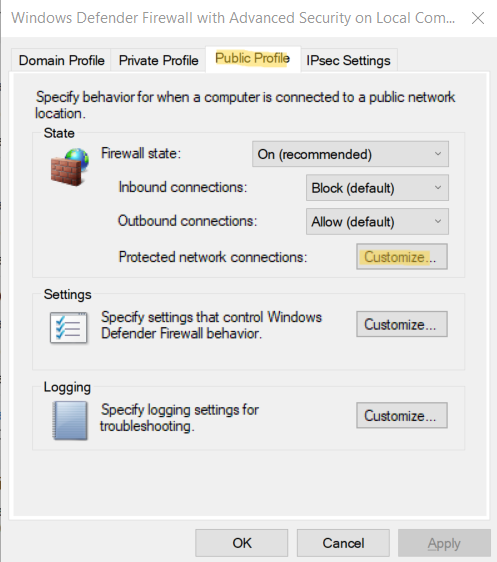Cancel the firewall properties dialog
497x562 pixels.
(x=343, y=543)
